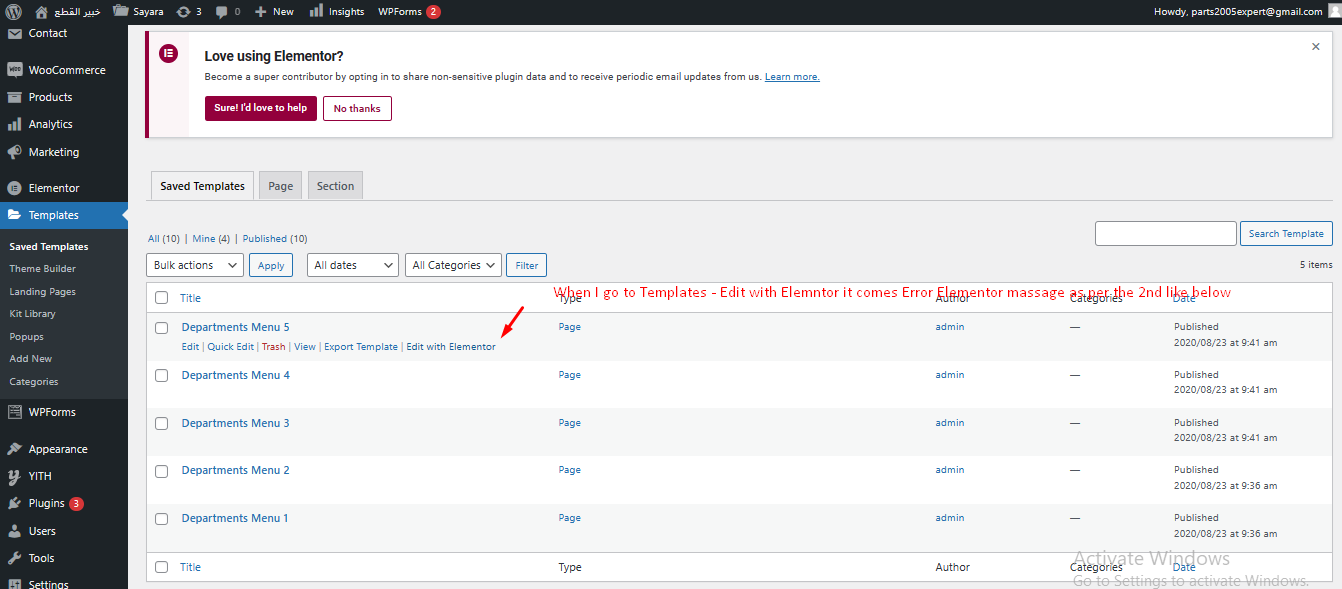Open the Insights bar-chart icon
This screenshot has height=589, width=1342.
click(x=316, y=12)
